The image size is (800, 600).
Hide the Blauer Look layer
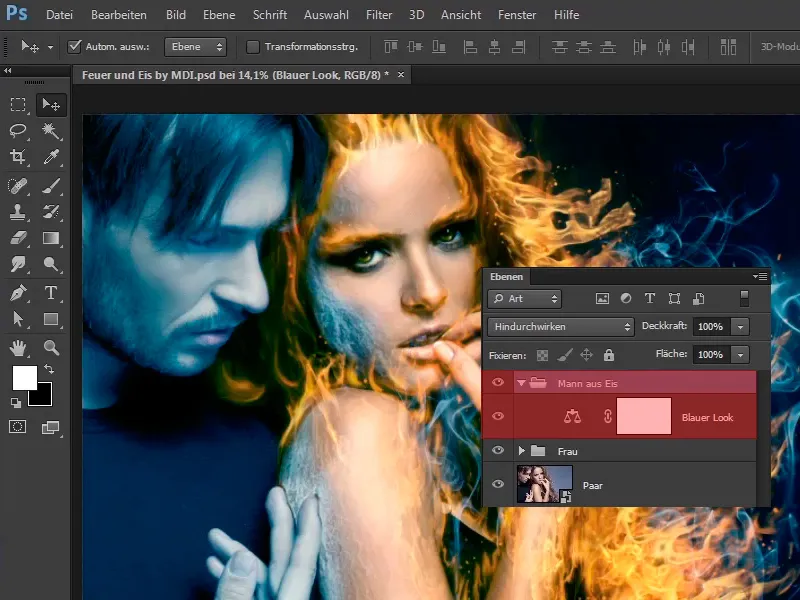[x=498, y=416]
